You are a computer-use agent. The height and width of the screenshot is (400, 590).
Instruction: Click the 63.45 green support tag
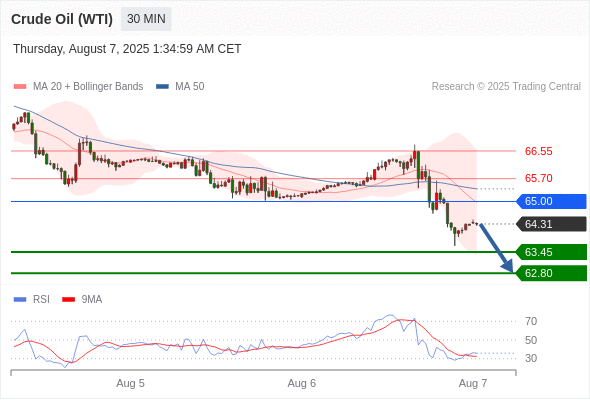[x=551, y=252]
